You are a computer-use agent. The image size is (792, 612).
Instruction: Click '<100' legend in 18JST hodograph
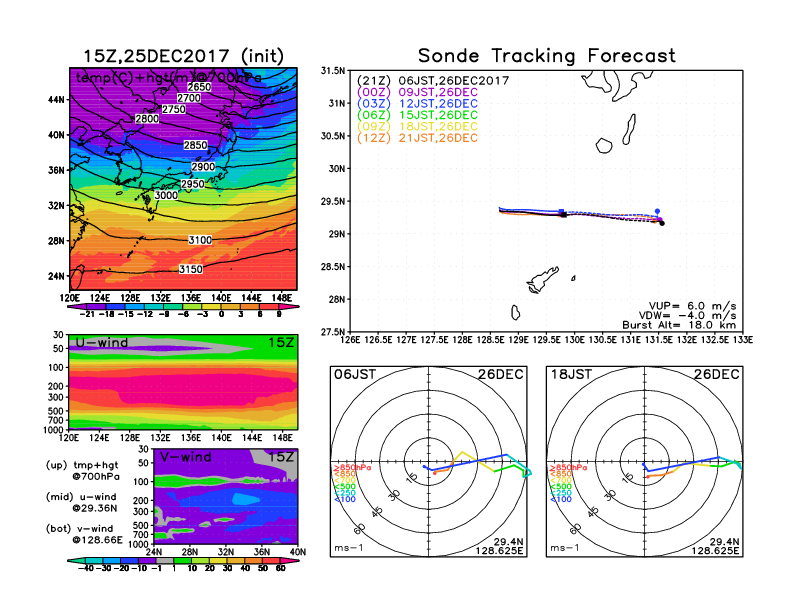click(561, 499)
